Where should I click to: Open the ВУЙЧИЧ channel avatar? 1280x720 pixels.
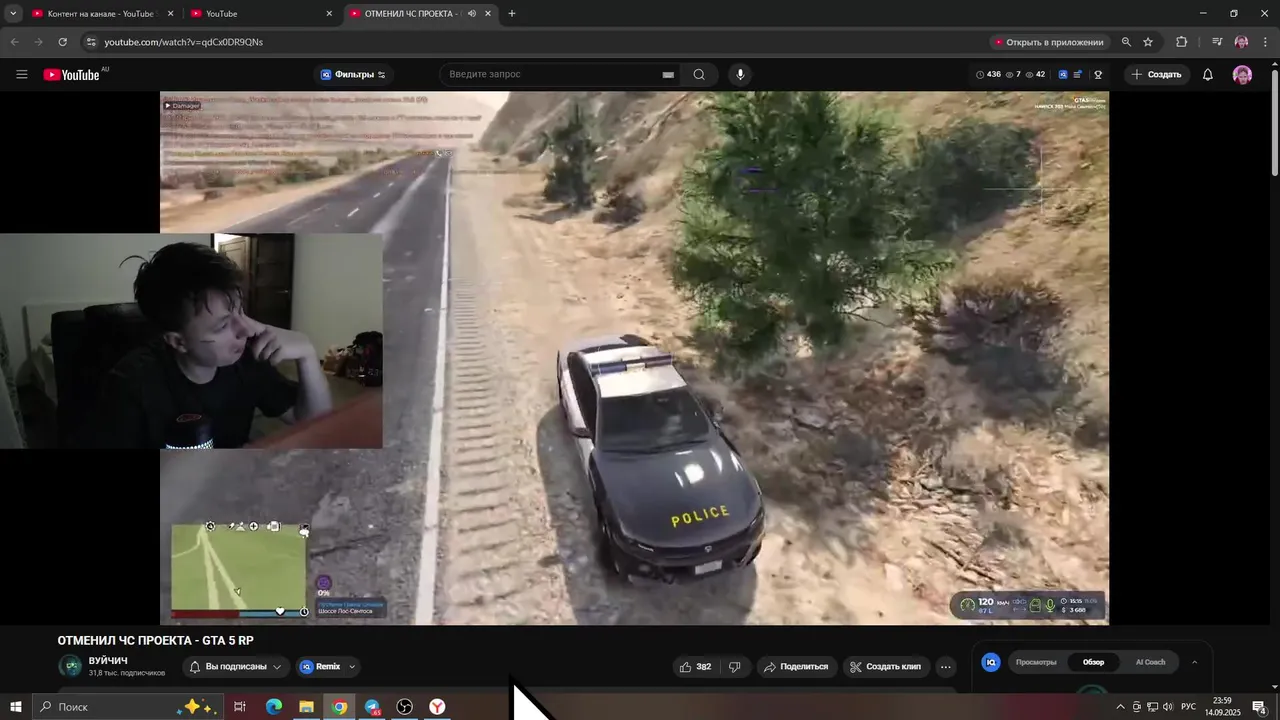coord(70,666)
